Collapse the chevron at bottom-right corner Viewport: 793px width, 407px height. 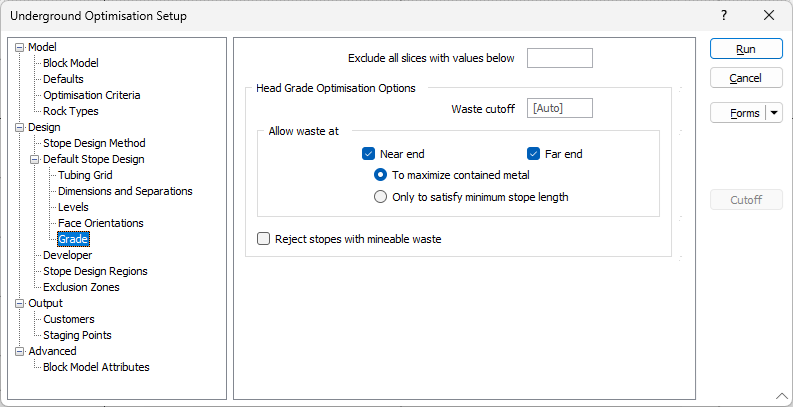(x=780, y=395)
